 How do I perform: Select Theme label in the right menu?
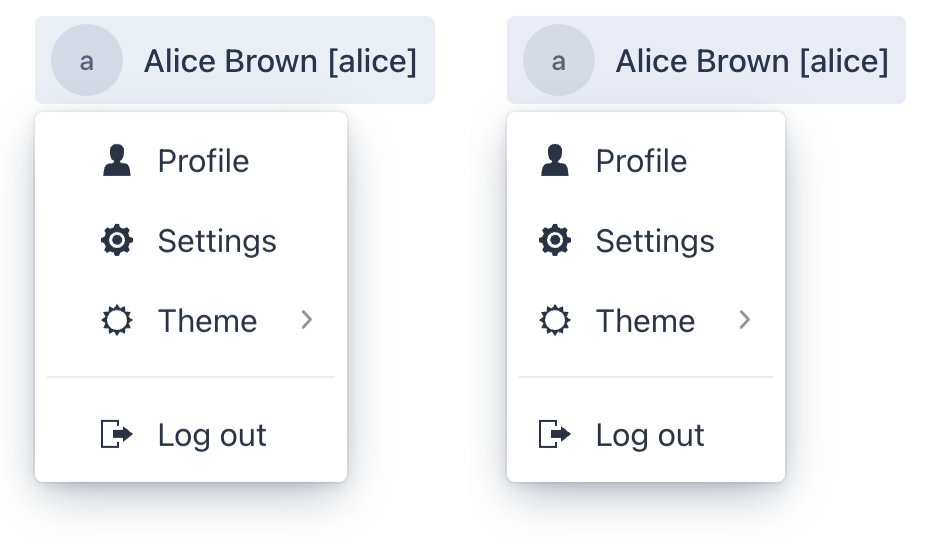pyautogui.click(x=645, y=321)
